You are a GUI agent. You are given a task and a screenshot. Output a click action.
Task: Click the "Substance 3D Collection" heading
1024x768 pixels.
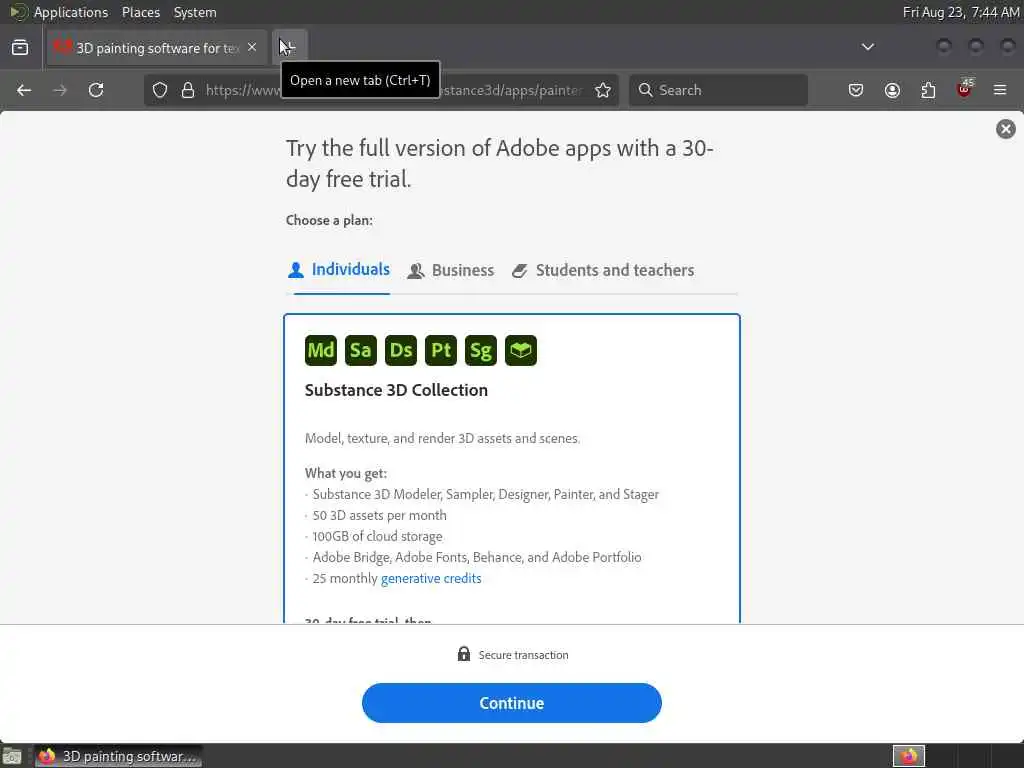396,390
